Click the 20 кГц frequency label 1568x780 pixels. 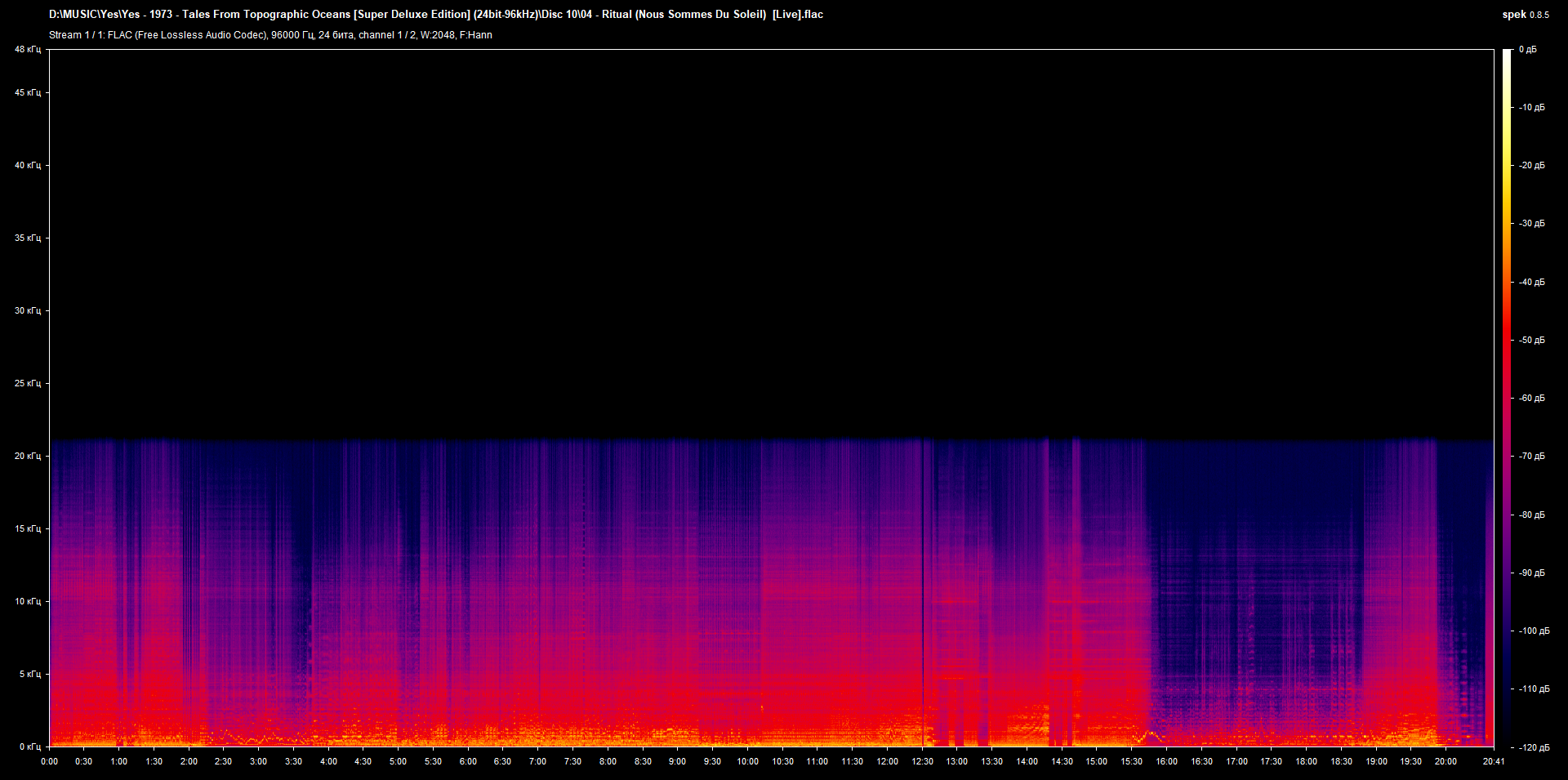click(28, 457)
